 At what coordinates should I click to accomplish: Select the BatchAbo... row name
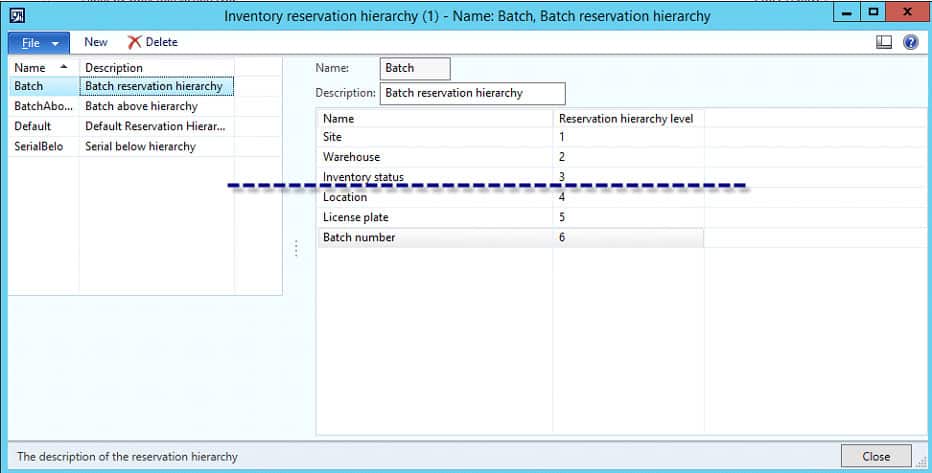(44, 106)
